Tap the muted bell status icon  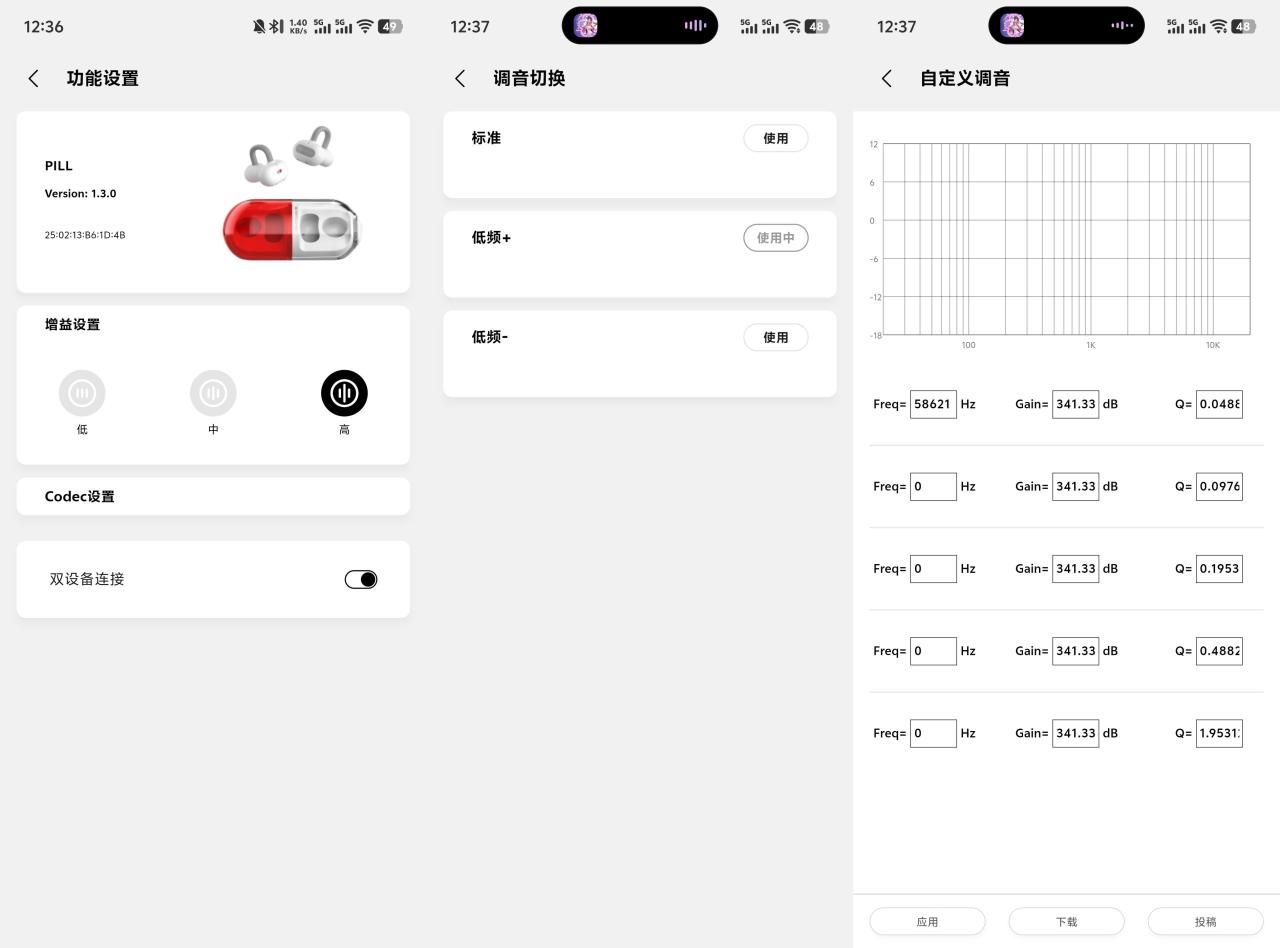[x=260, y=27]
